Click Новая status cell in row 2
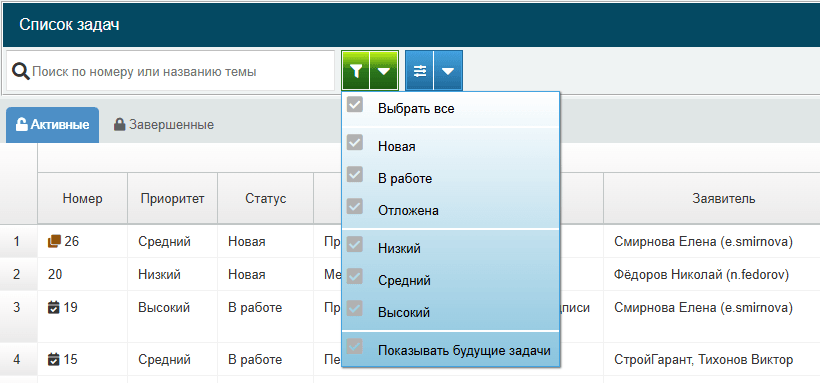 point(266,274)
